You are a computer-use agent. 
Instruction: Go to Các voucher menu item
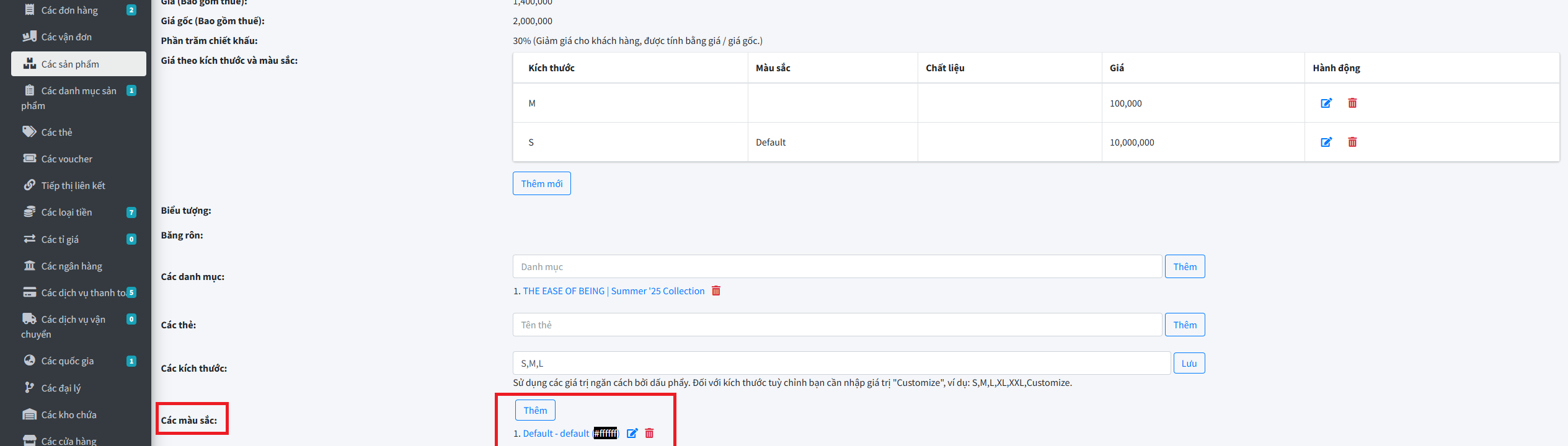(x=66, y=159)
